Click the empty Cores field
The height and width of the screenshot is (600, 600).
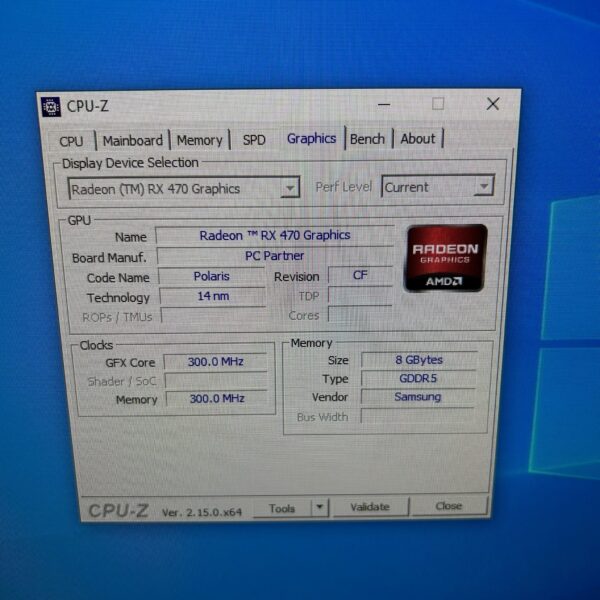click(360, 315)
